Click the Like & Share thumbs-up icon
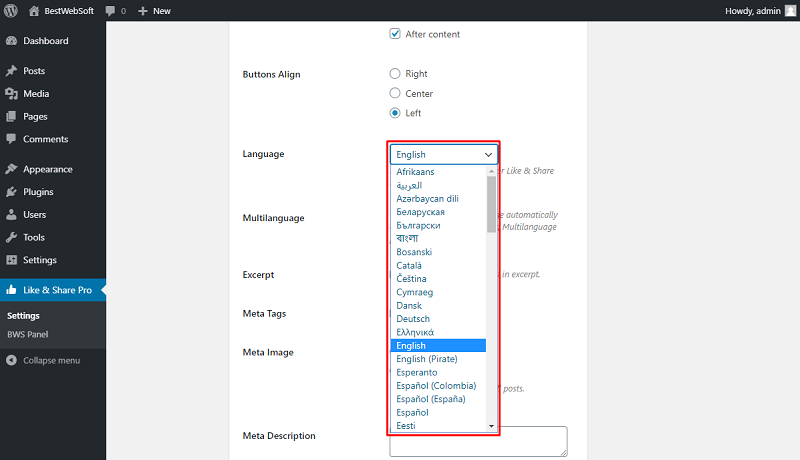800x460 pixels. 11,290
